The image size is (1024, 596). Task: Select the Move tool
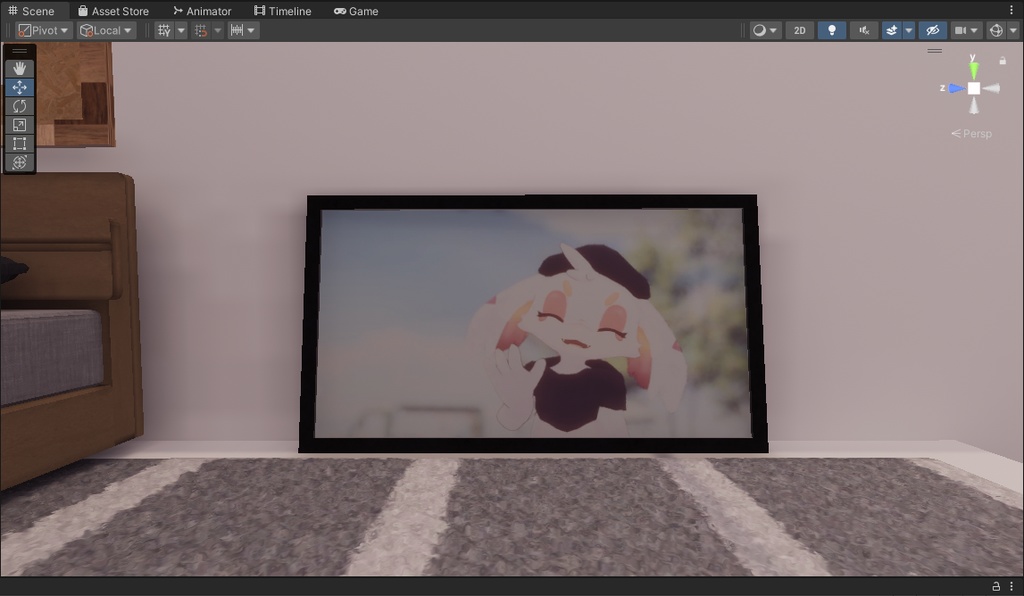click(x=19, y=87)
